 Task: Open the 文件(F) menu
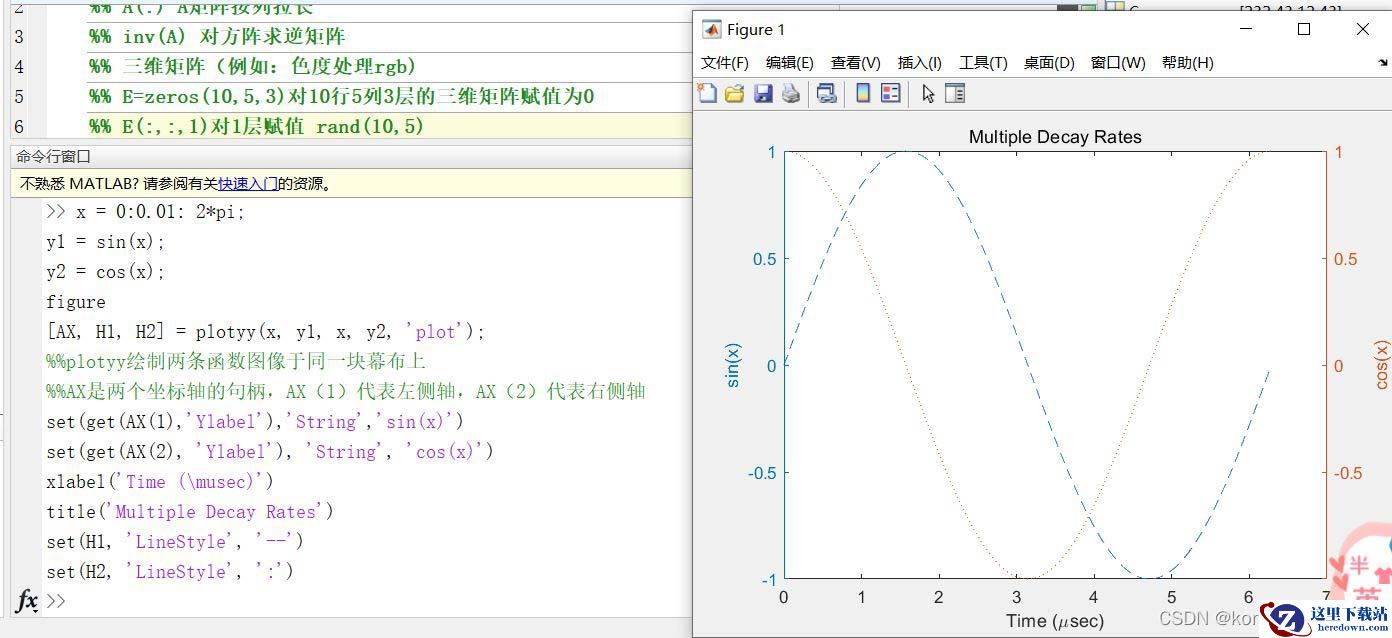[724, 63]
